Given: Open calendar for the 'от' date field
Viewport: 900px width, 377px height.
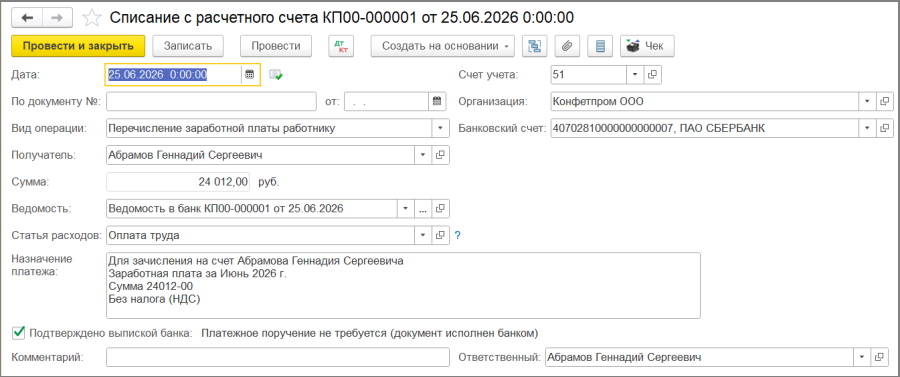Looking at the screenshot, I should coord(437,102).
